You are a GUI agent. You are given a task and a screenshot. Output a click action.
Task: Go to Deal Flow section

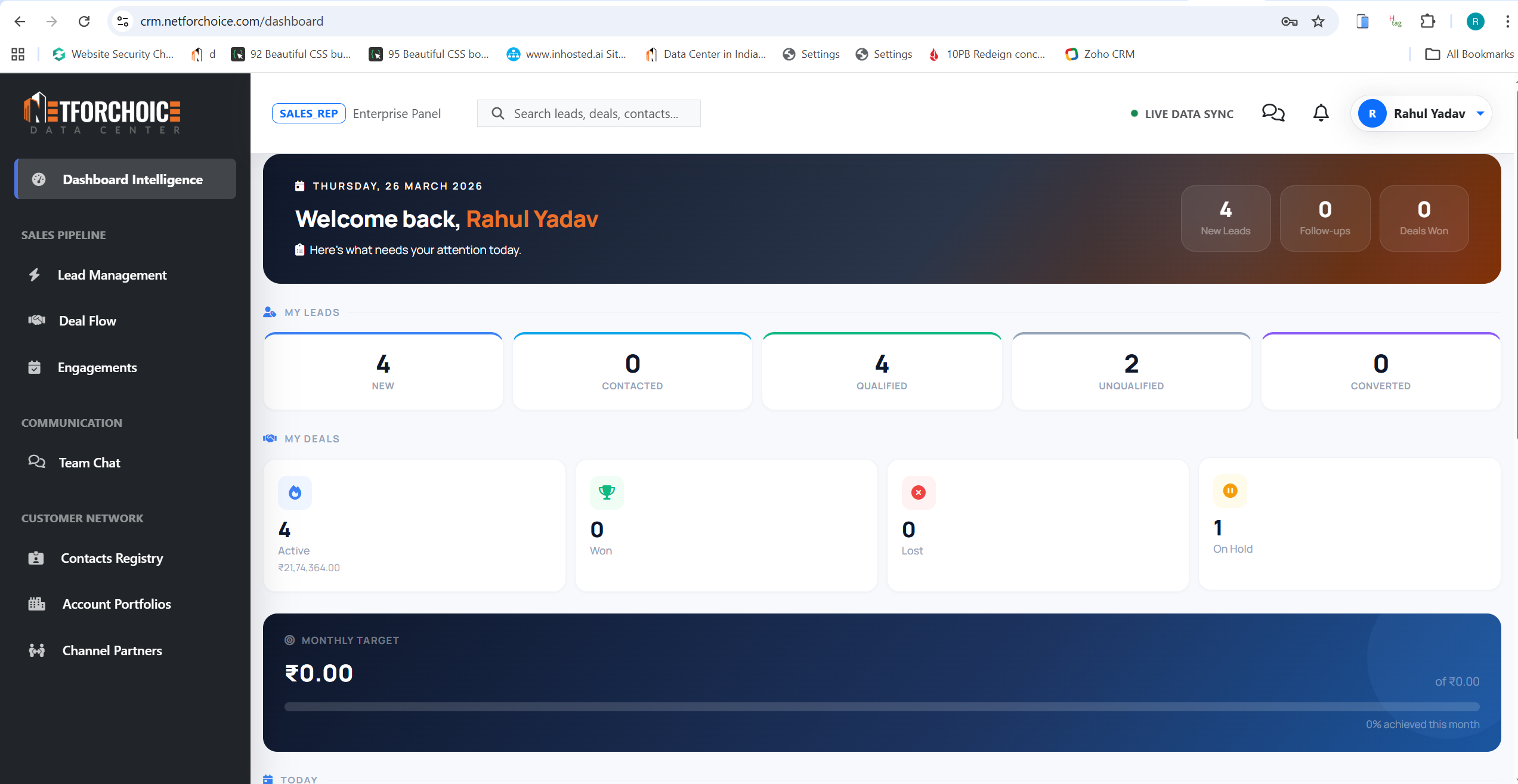pos(88,321)
